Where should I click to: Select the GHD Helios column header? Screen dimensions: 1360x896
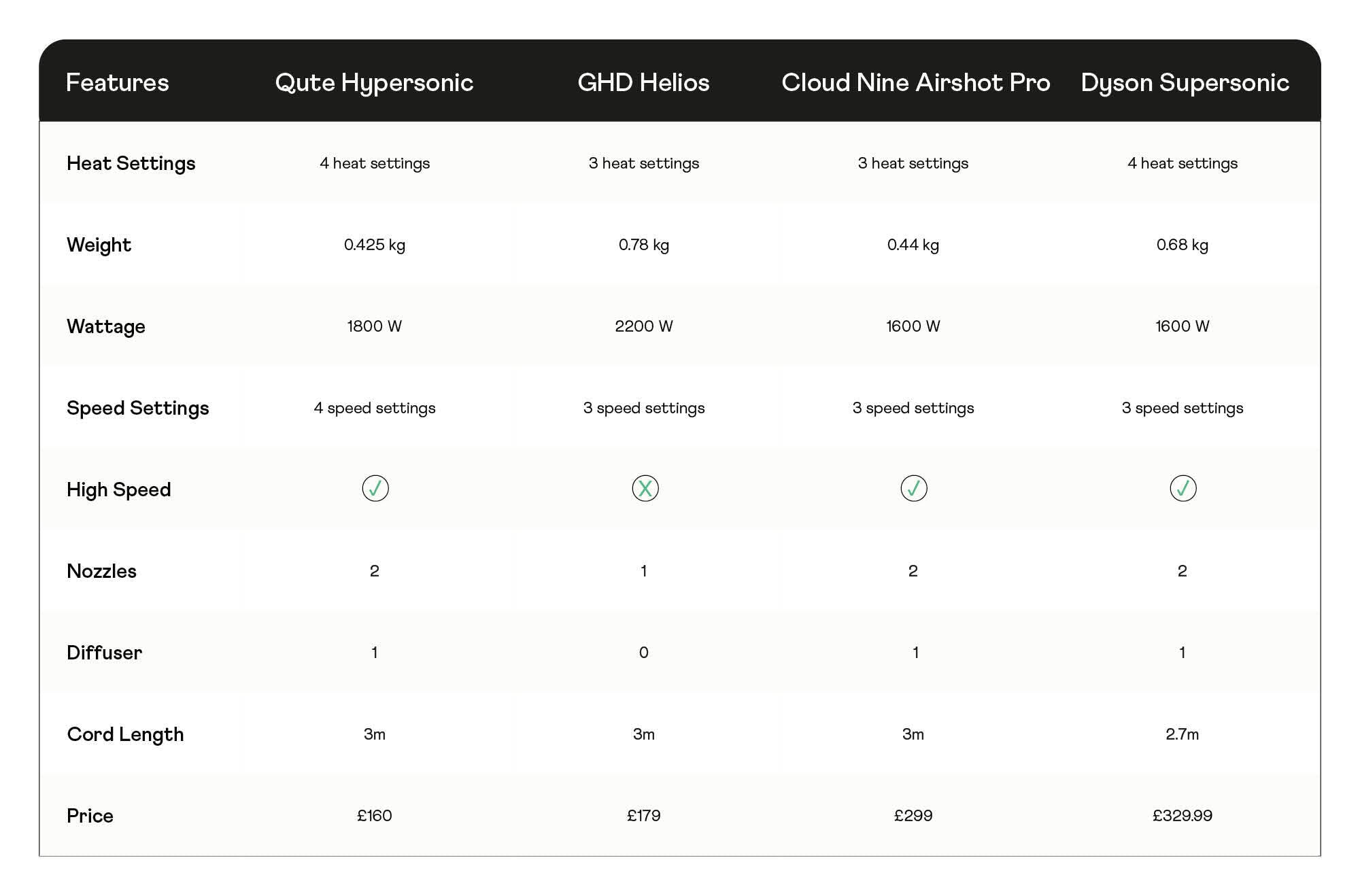(643, 82)
